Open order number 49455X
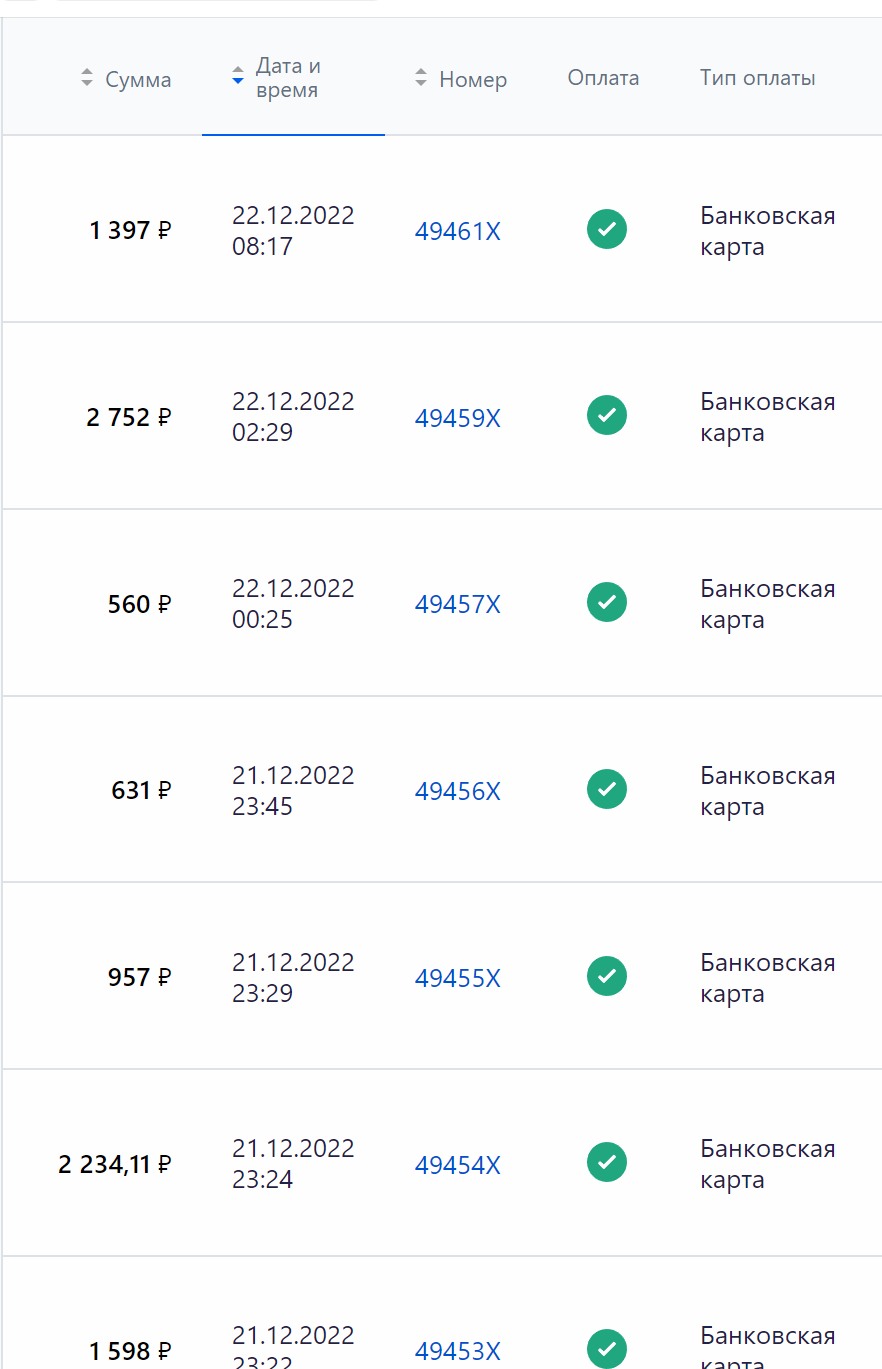Screen dimensions: 882x1369 click(x=458, y=978)
